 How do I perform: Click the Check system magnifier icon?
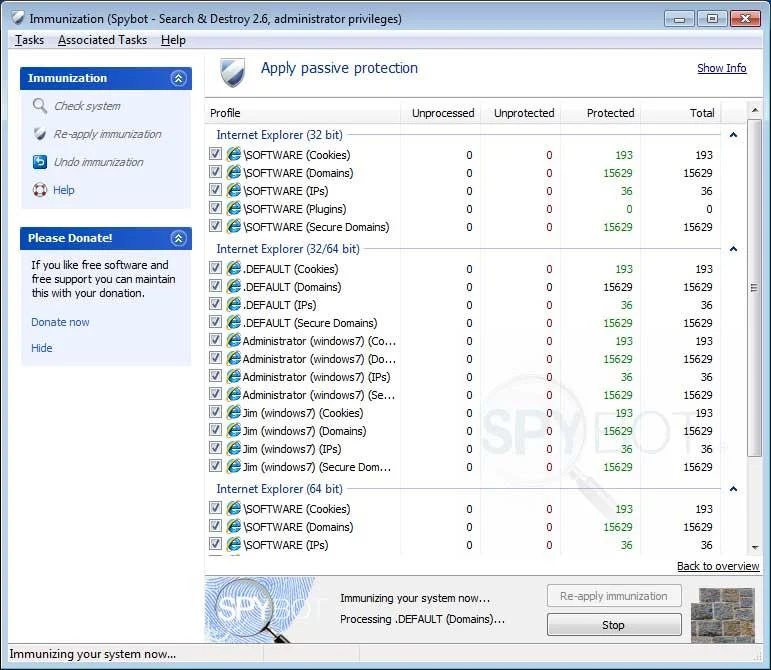click(x=39, y=106)
